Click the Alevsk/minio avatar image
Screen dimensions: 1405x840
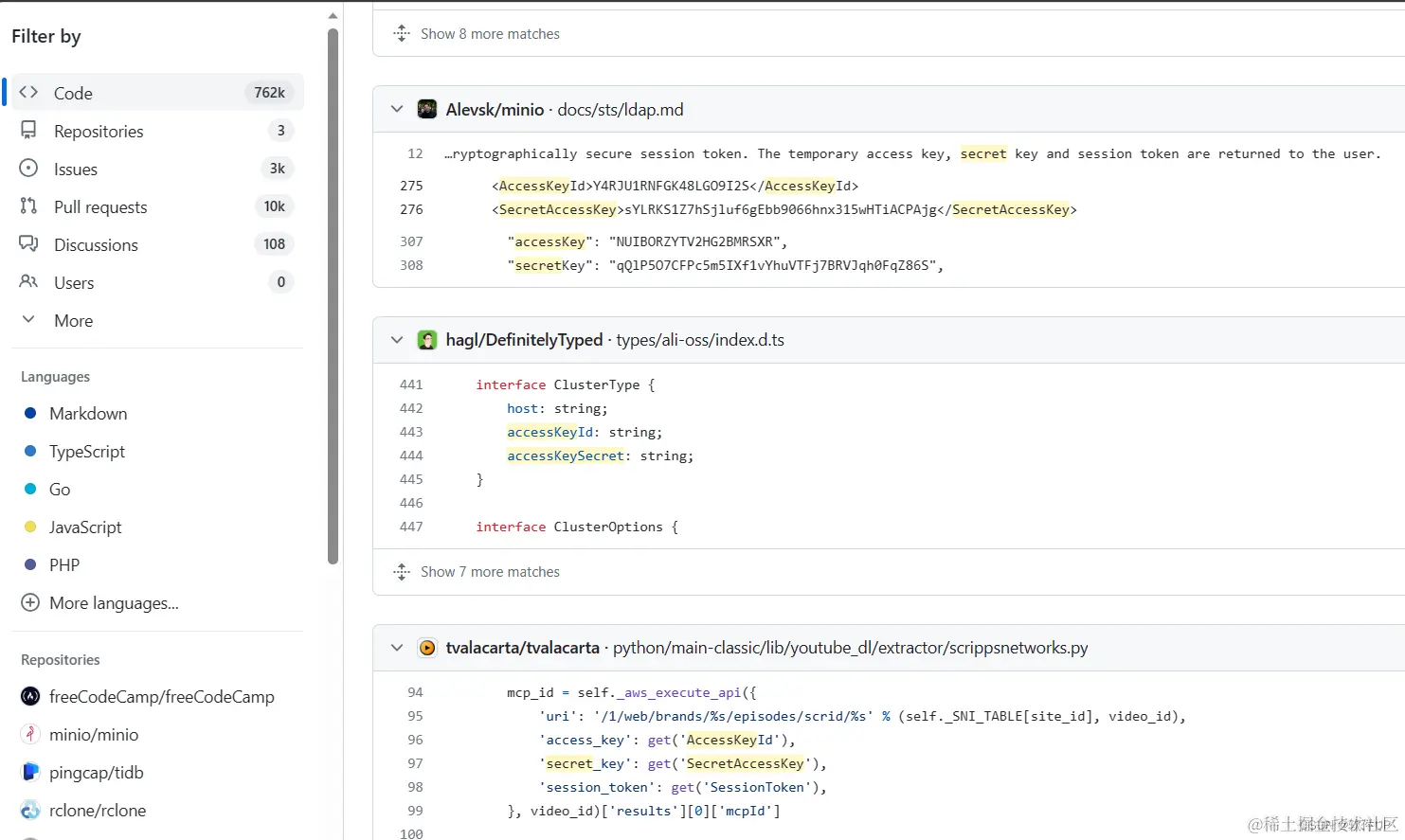point(427,109)
